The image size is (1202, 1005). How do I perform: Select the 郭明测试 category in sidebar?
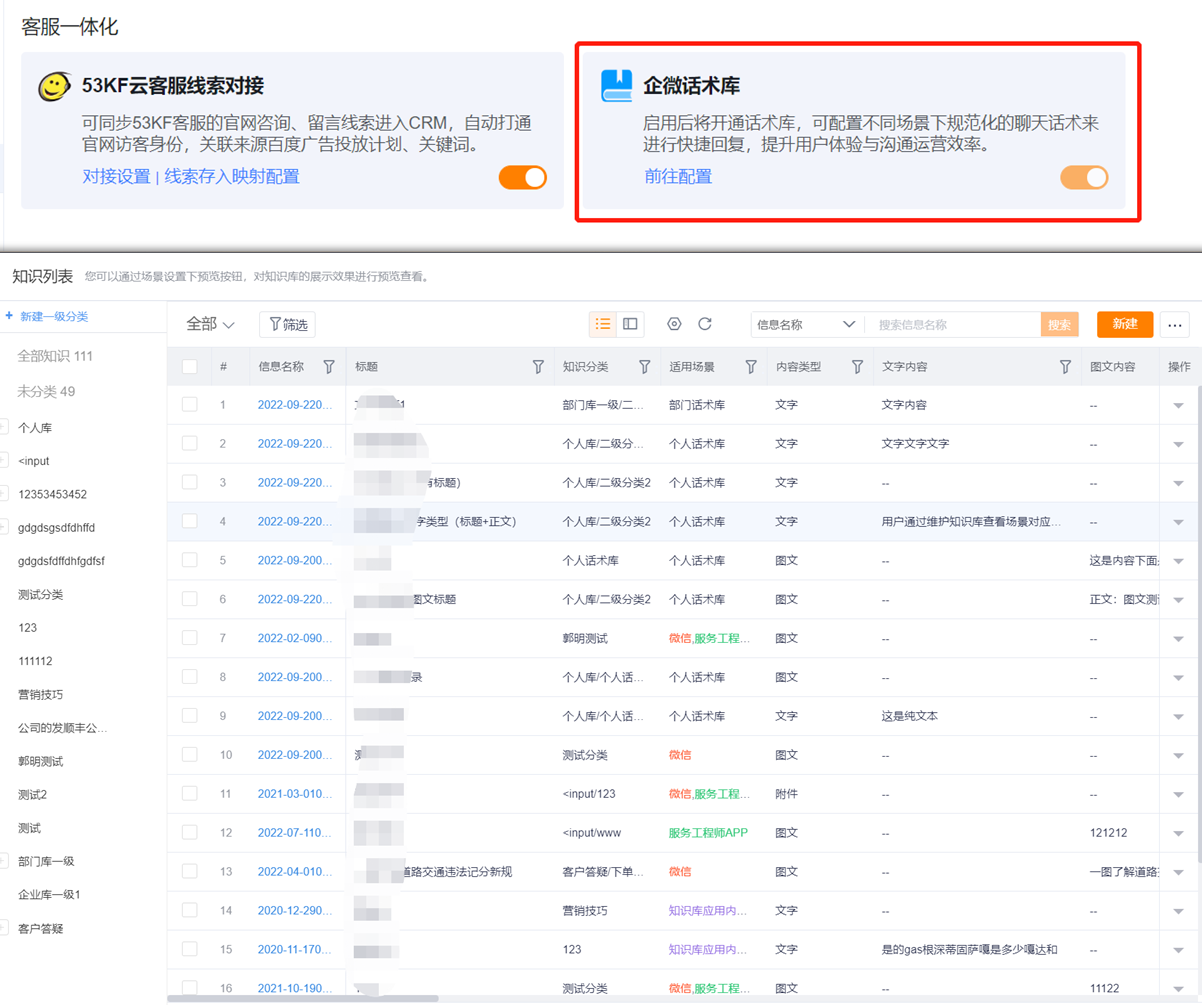[40, 761]
